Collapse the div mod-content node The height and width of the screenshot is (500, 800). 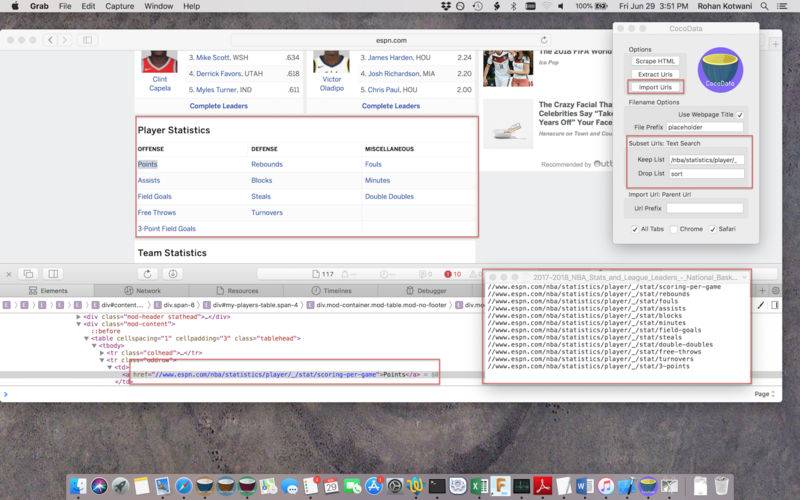coord(79,324)
